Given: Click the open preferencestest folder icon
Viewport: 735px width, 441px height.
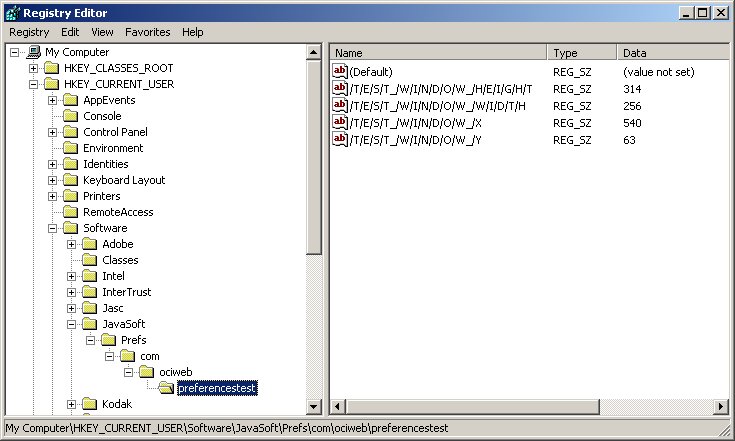Looking at the screenshot, I should pyautogui.click(x=166, y=388).
